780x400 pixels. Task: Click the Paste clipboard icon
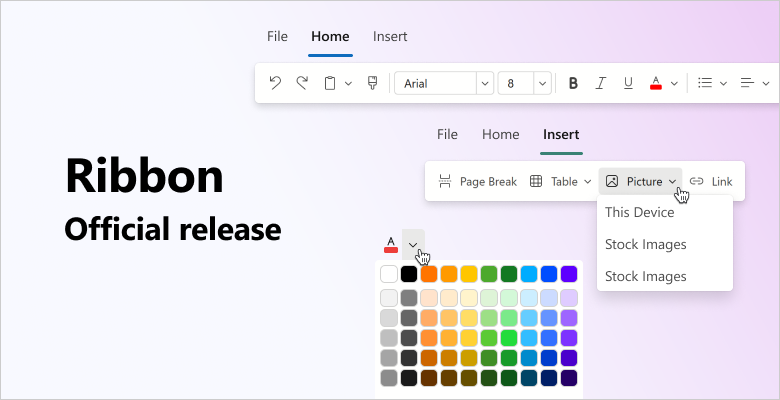(329, 83)
